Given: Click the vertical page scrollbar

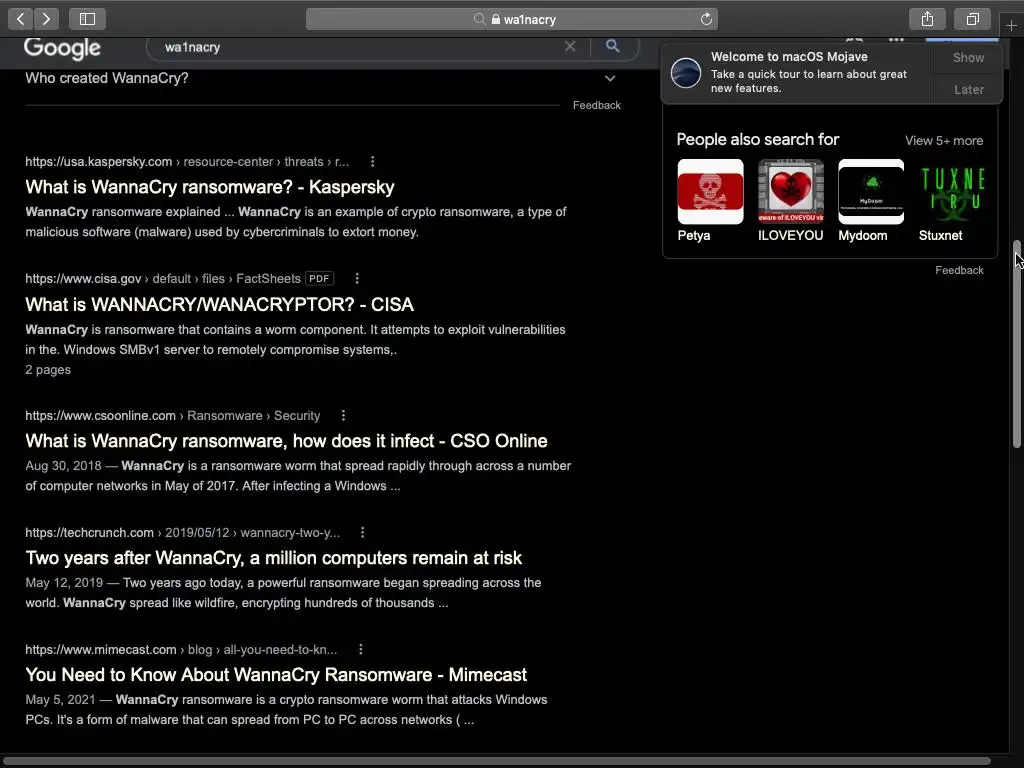Looking at the screenshot, I should (1017, 344).
